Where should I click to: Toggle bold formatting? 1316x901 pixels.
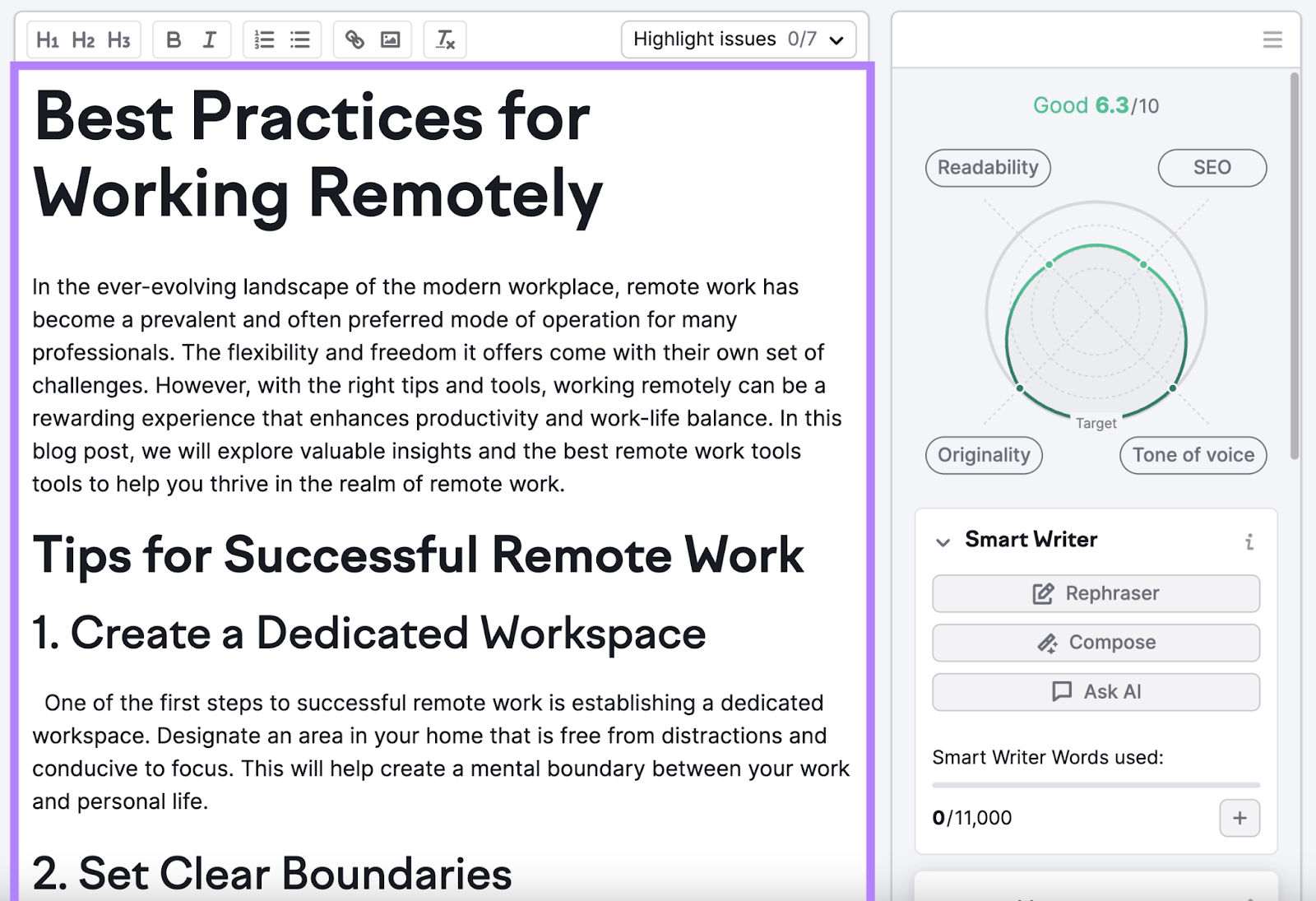[174, 39]
